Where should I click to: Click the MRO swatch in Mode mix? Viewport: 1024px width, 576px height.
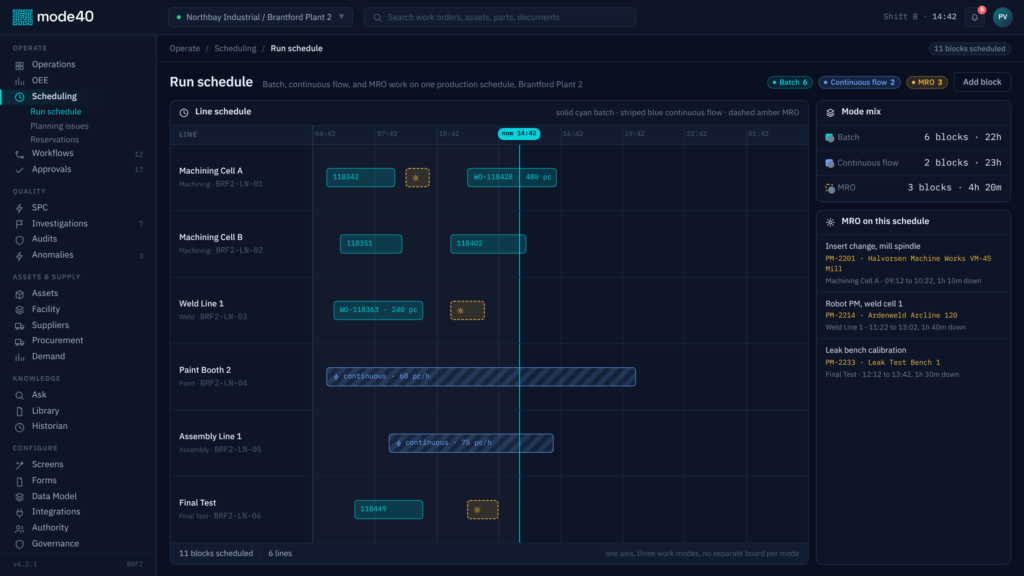(x=829, y=188)
